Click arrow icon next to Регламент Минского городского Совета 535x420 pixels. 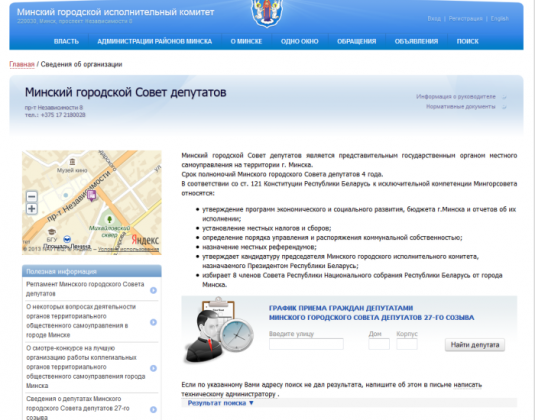point(153,290)
